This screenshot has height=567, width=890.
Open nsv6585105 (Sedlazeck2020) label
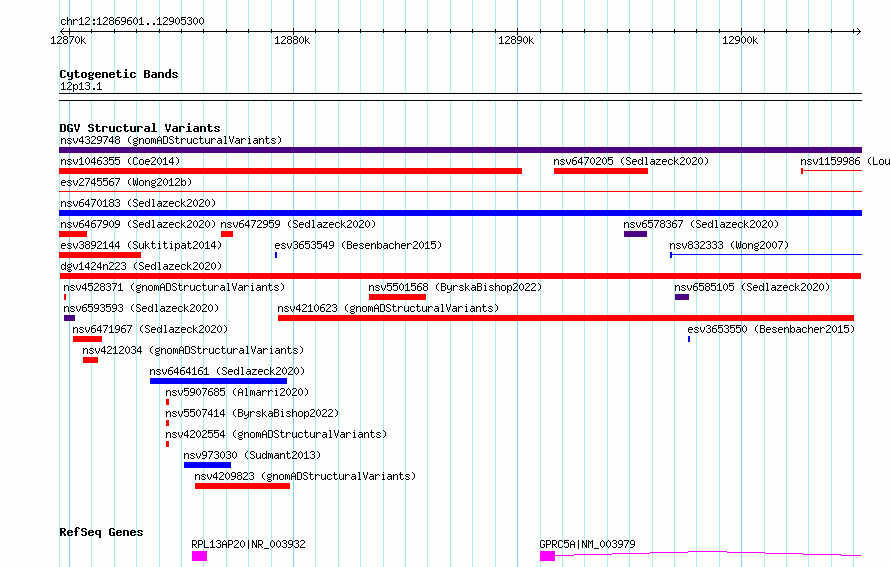click(x=752, y=287)
